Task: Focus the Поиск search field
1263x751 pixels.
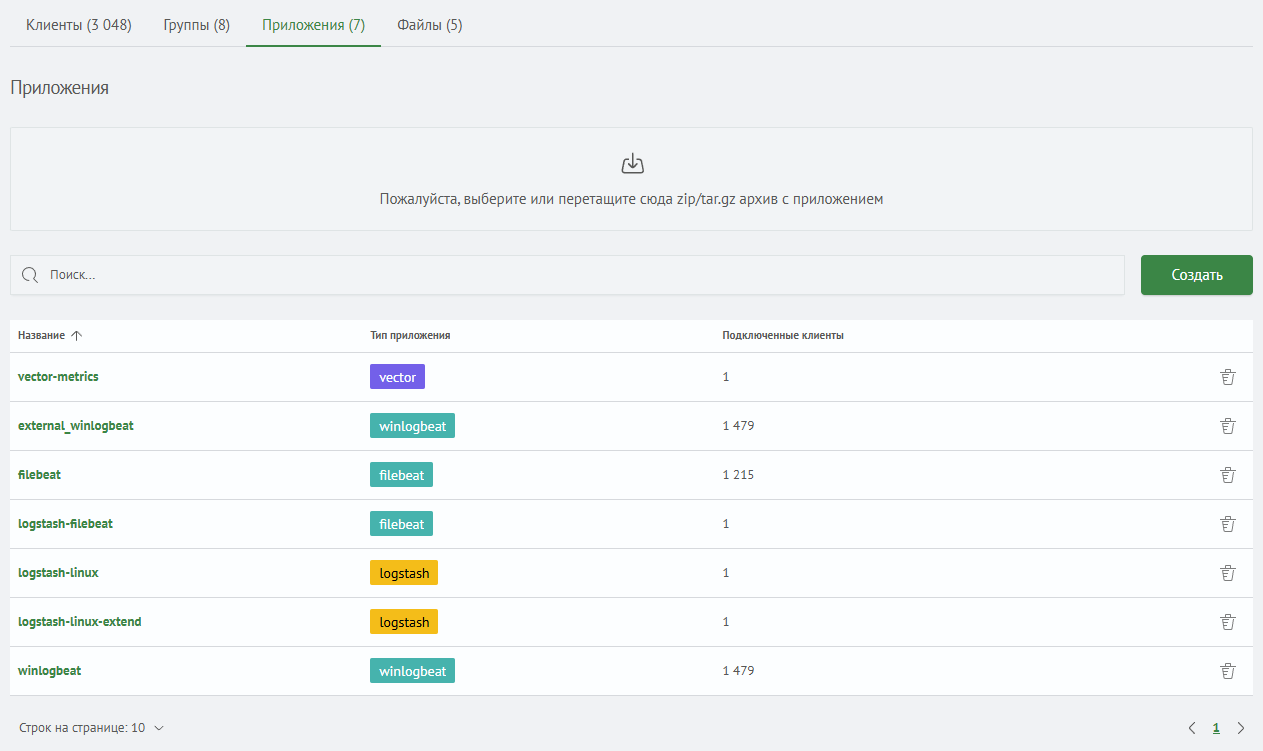Action: [x=580, y=275]
